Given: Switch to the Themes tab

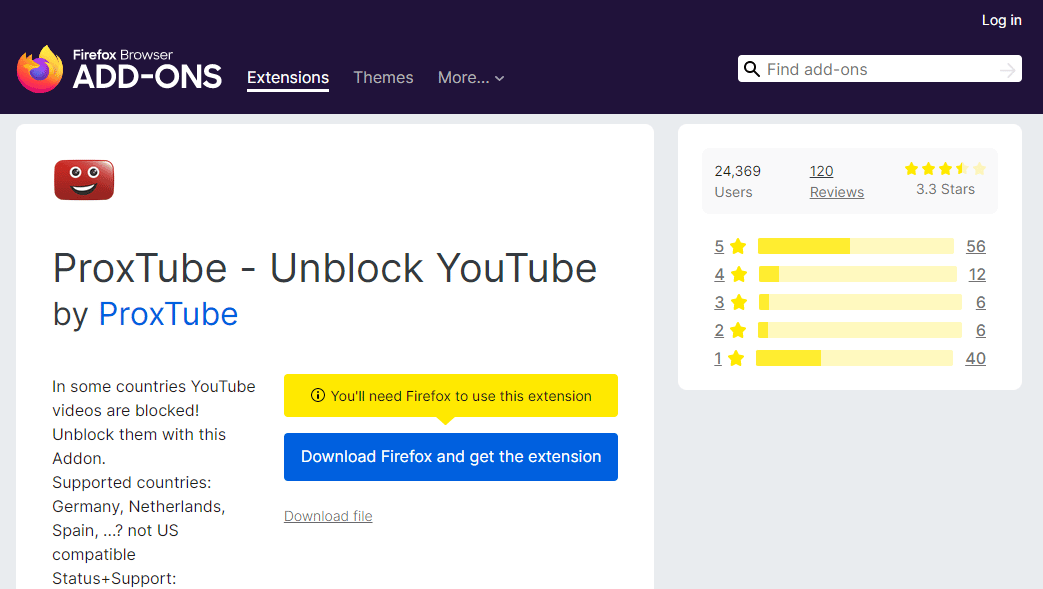Looking at the screenshot, I should click(x=383, y=78).
